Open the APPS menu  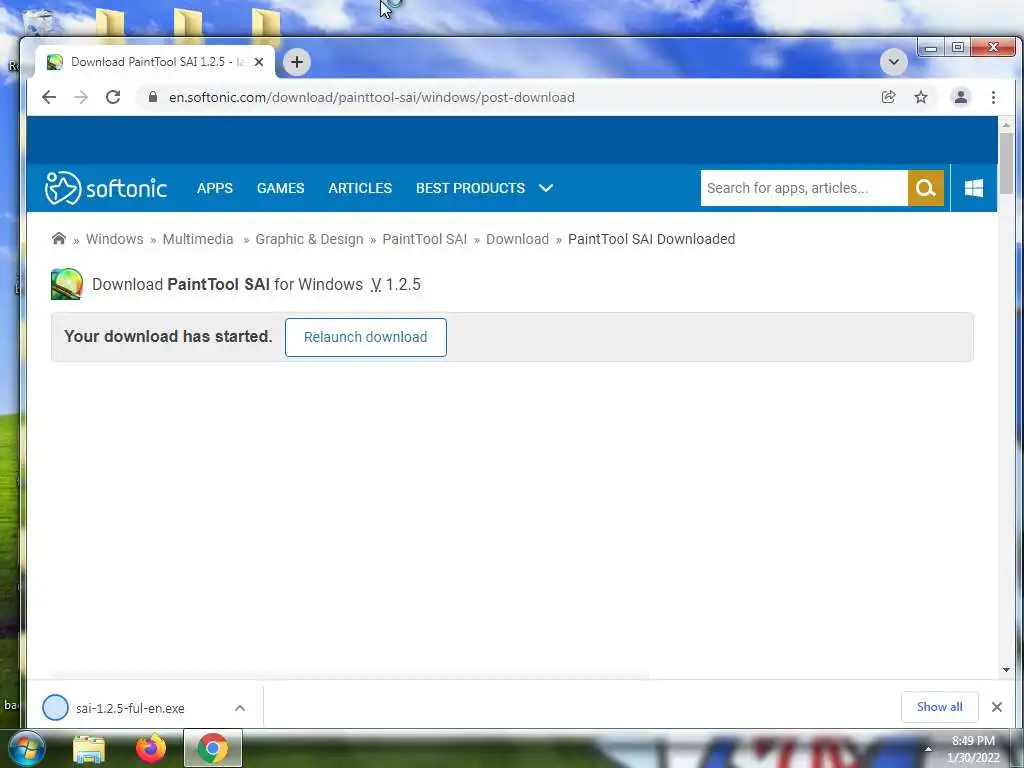[215, 188]
